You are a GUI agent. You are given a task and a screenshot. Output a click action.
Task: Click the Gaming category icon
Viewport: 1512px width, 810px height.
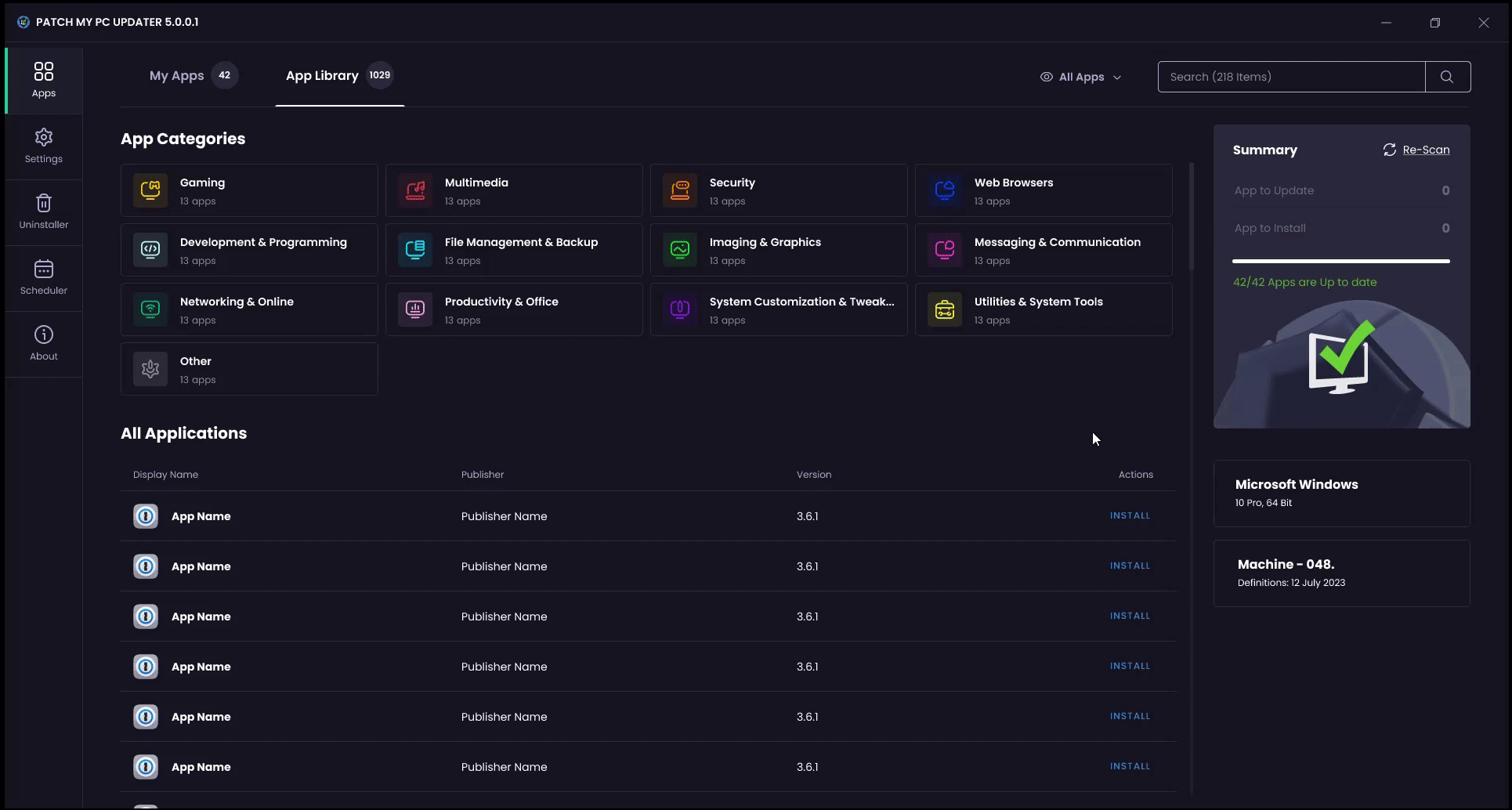[x=150, y=190]
